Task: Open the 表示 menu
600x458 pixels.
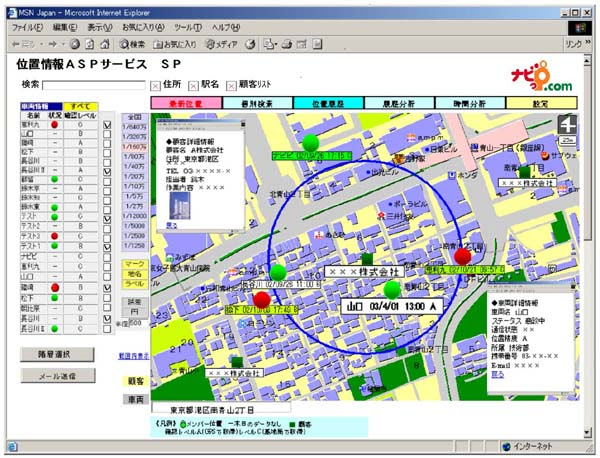Action: coord(99,28)
